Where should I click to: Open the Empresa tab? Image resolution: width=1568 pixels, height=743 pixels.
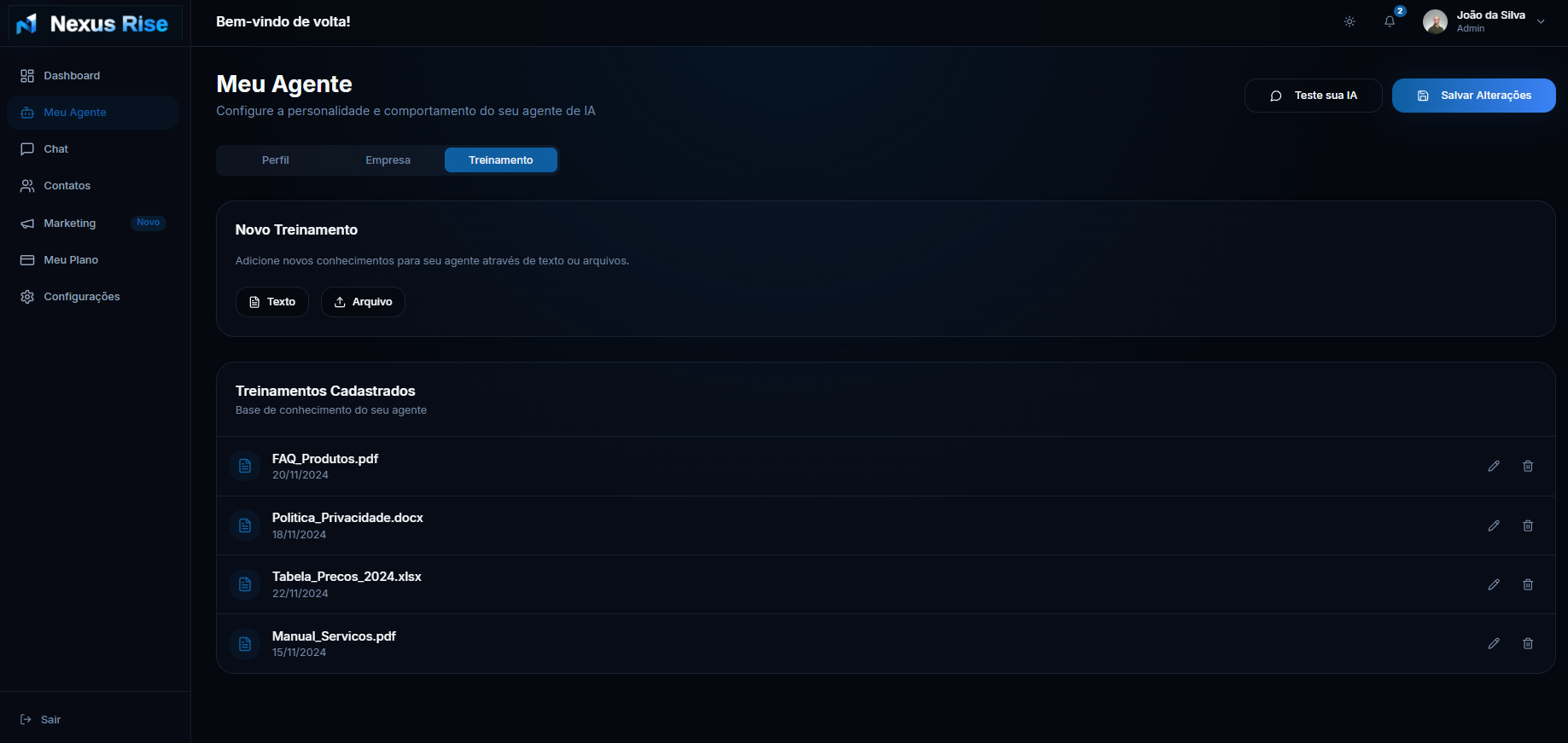tap(388, 160)
